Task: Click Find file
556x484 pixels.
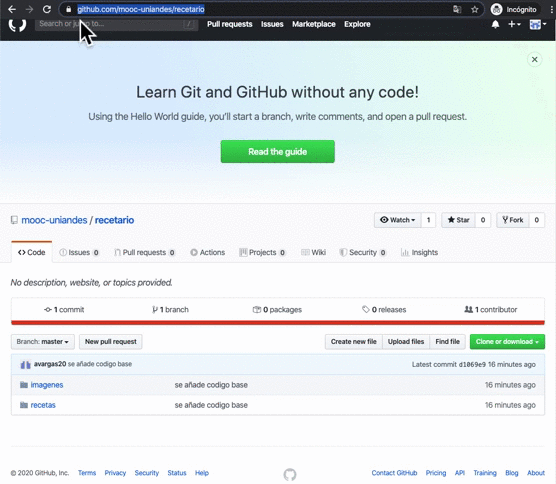Action: pos(447,342)
